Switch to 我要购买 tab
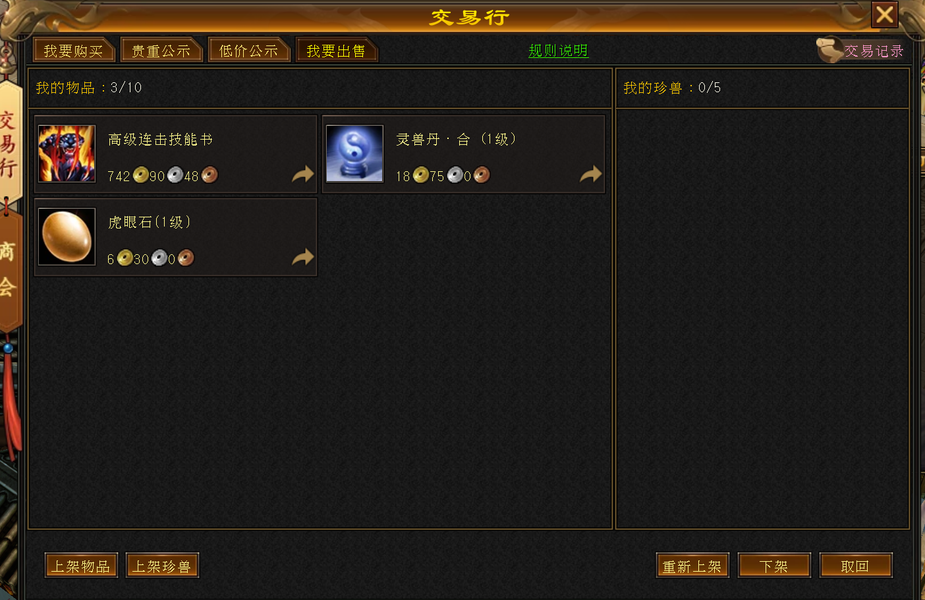This screenshot has width=925, height=600. point(73,51)
